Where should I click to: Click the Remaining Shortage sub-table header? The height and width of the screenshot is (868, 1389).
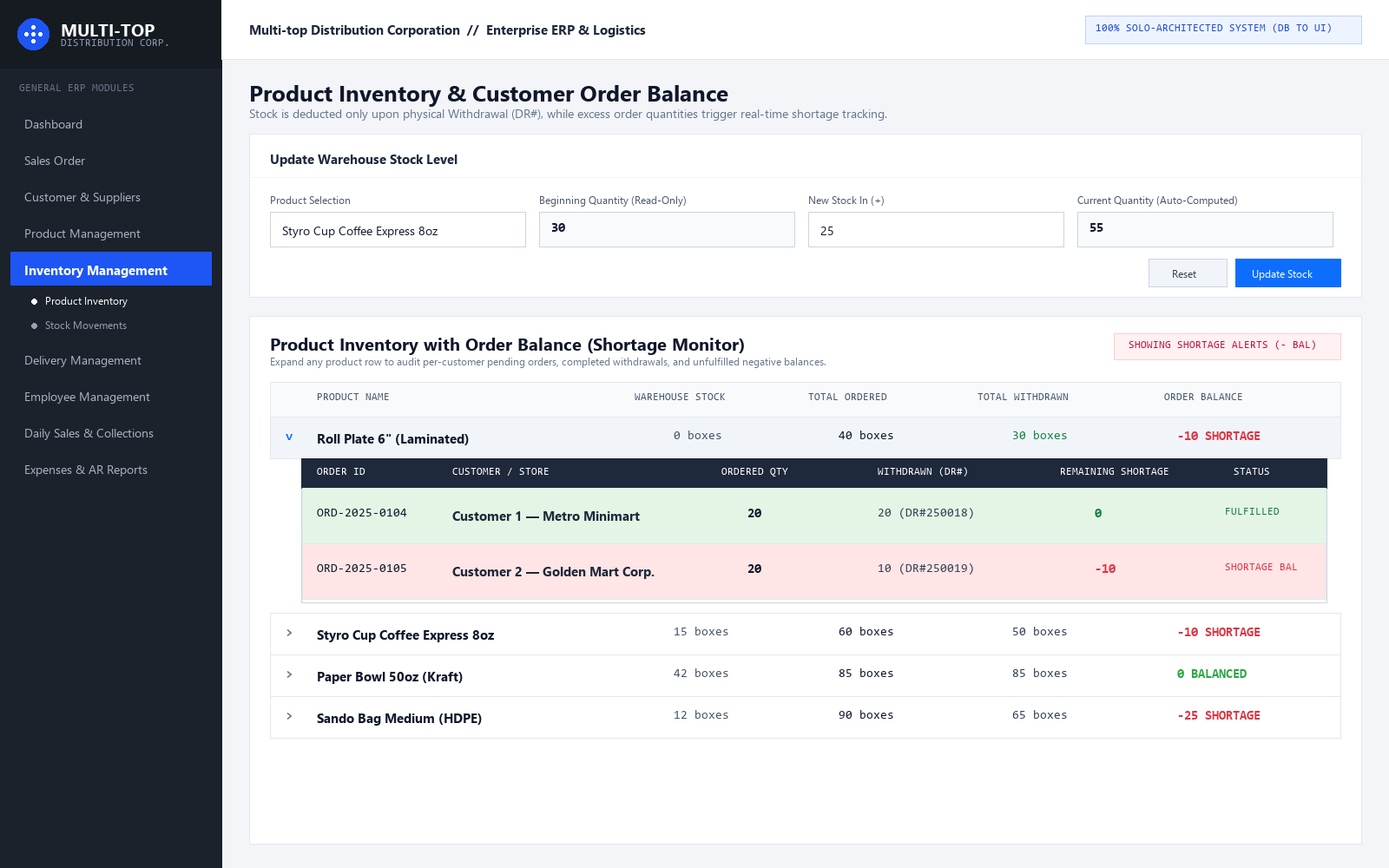(x=1115, y=472)
